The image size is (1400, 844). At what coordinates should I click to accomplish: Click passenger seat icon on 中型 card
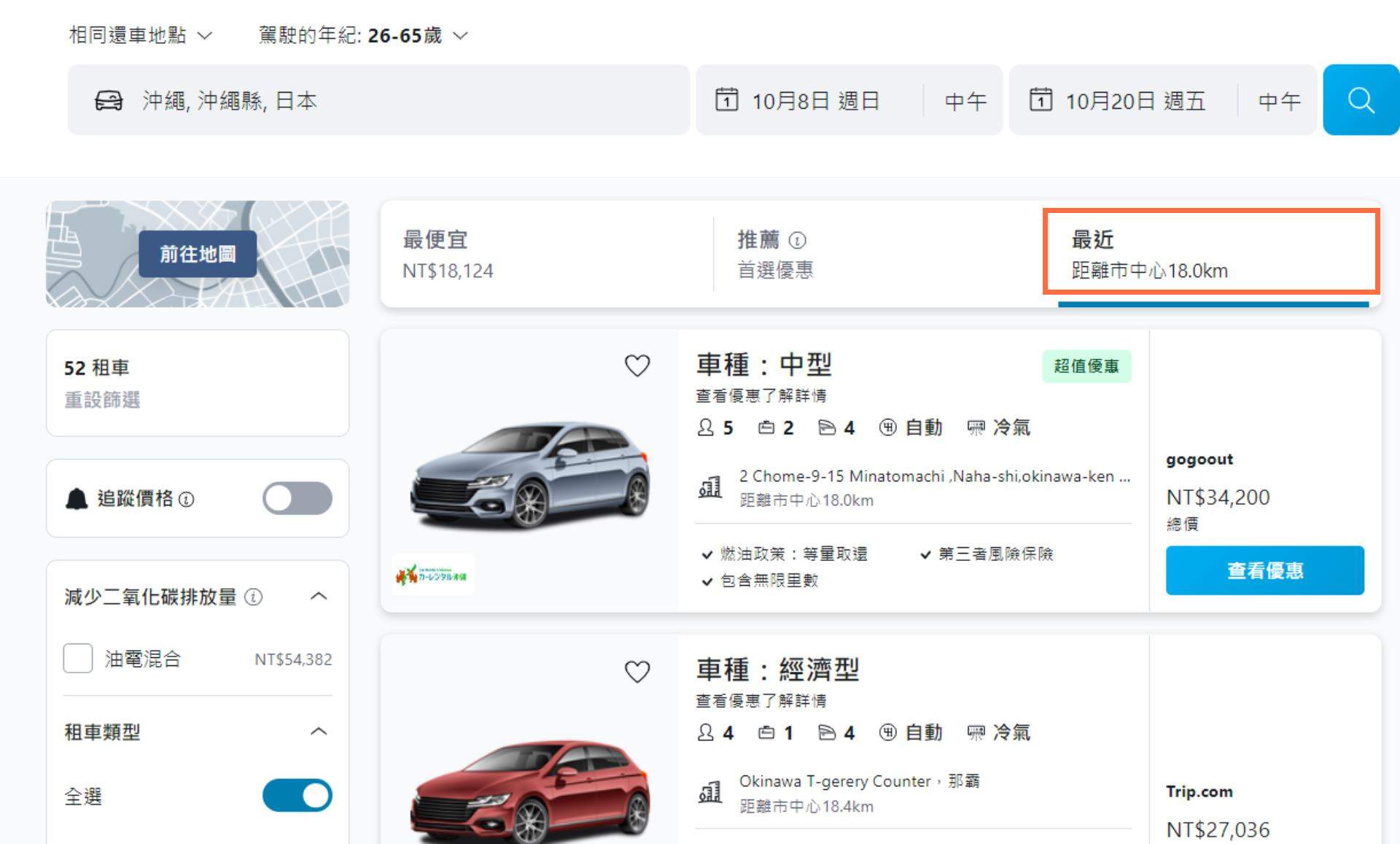705,427
